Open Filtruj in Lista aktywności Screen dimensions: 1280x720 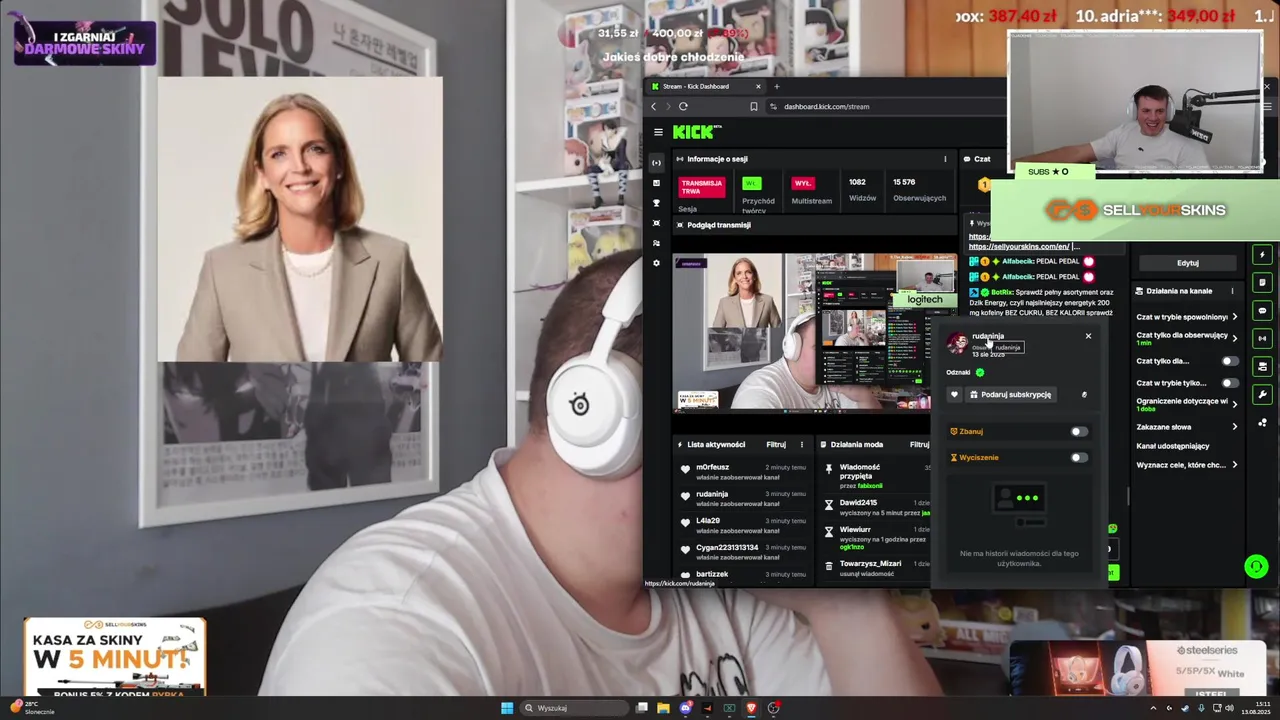click(776, 444)
